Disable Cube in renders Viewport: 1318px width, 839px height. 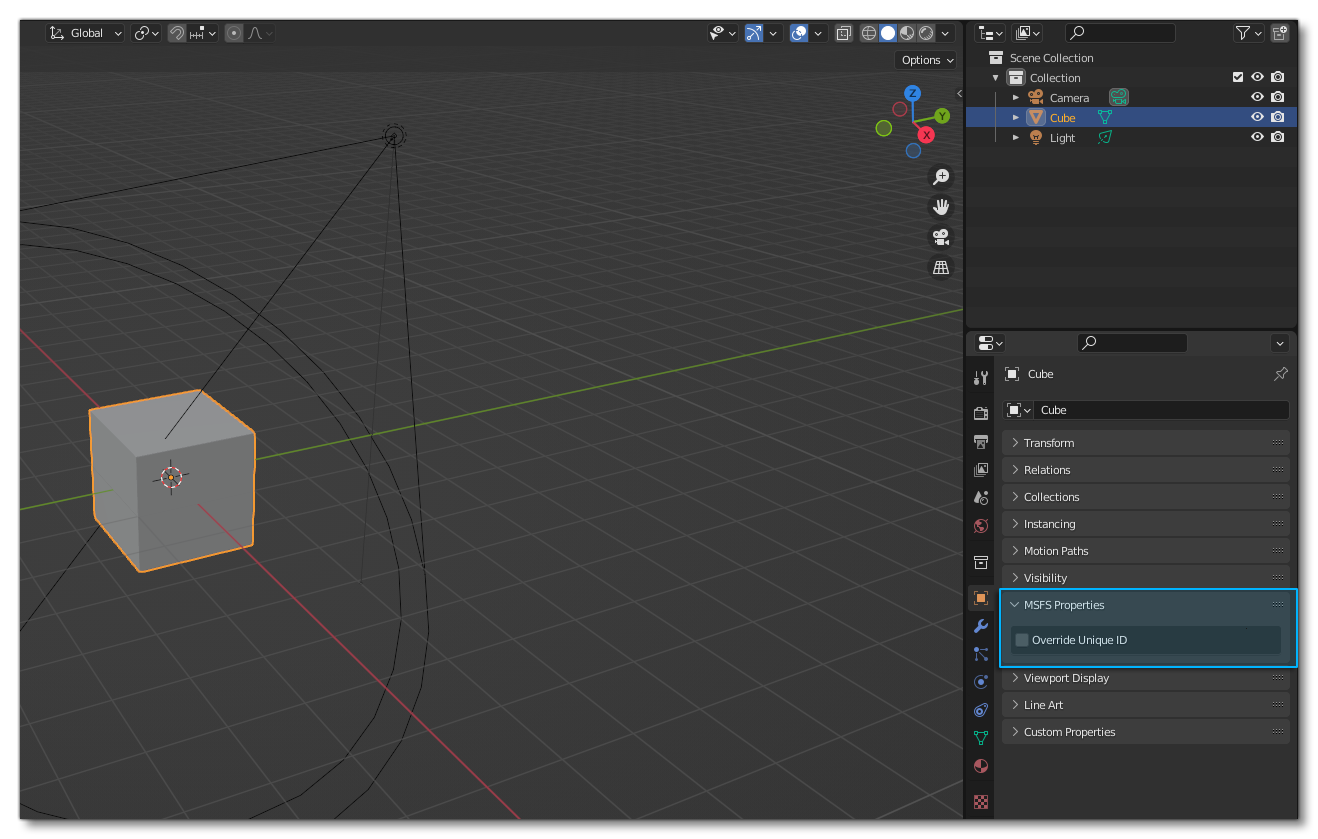[1278, 117]
